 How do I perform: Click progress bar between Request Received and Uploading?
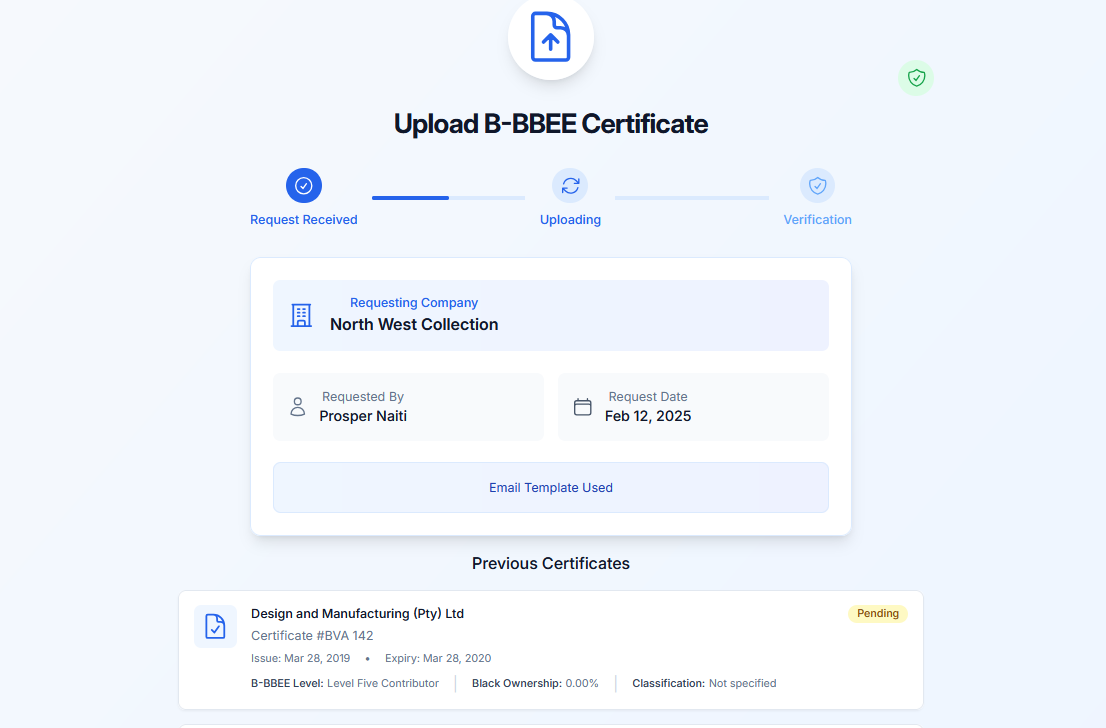pos(448,198)
